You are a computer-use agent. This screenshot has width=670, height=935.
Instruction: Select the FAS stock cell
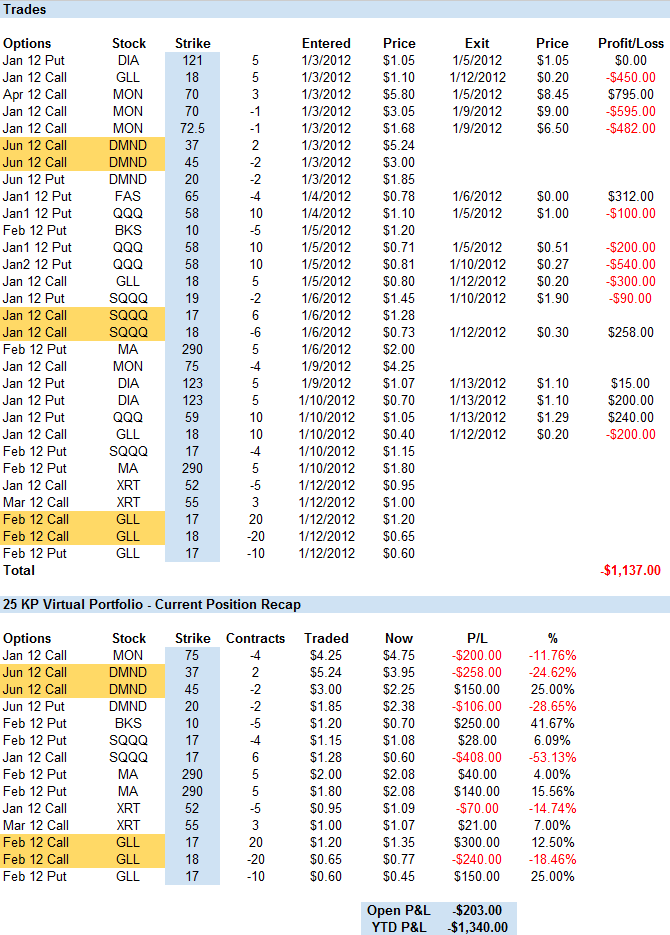tap(129, 196)
